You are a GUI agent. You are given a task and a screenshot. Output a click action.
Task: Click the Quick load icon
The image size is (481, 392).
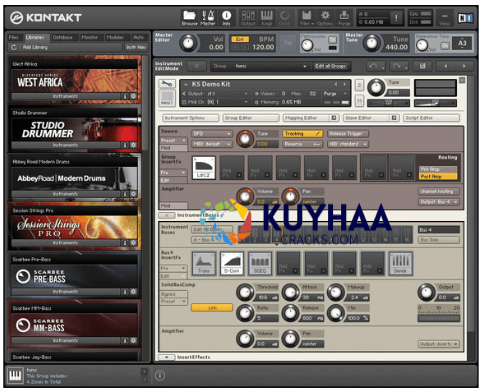pos(284,17)
